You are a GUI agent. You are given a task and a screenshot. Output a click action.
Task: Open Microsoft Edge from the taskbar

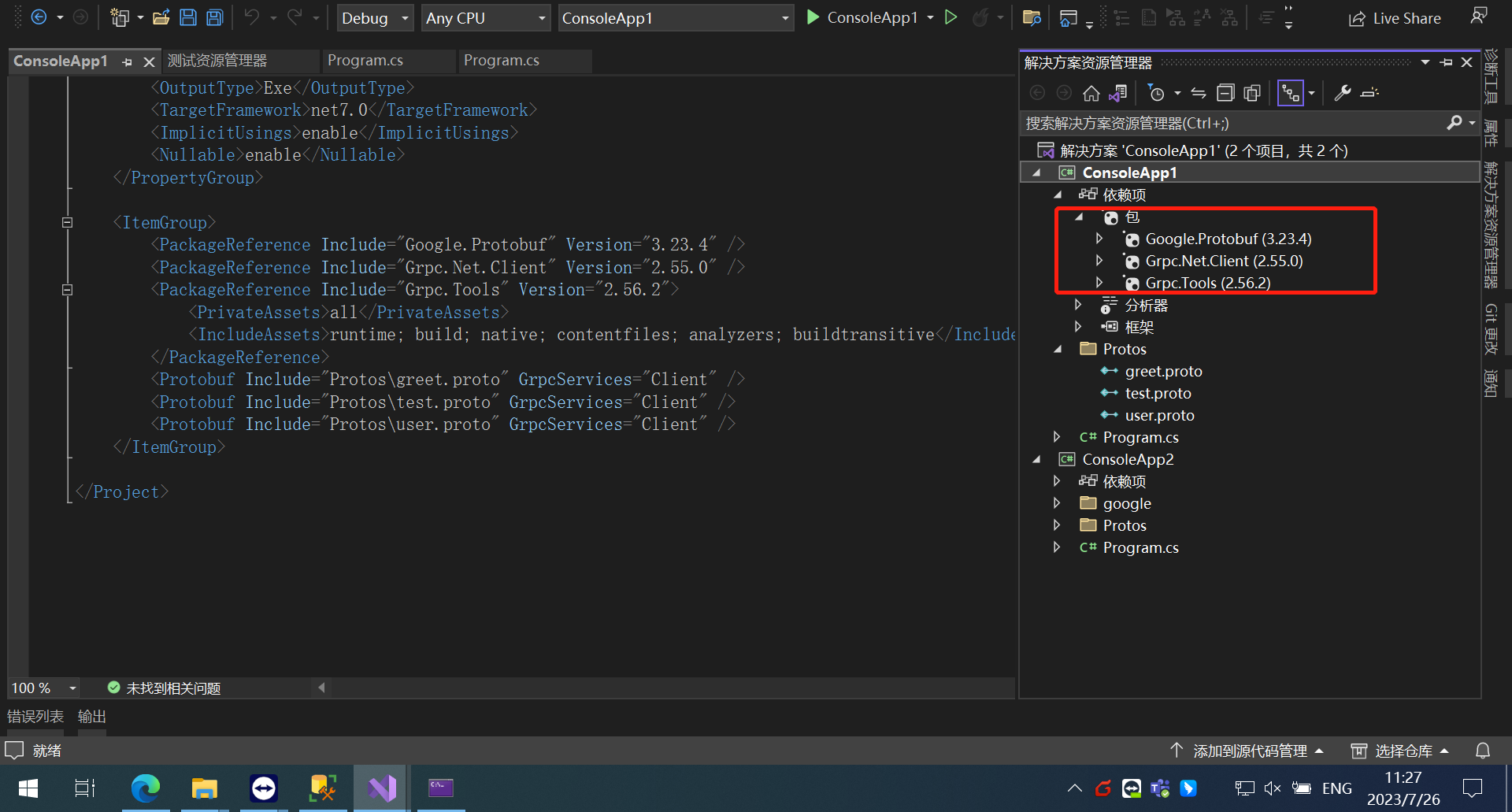146,788
